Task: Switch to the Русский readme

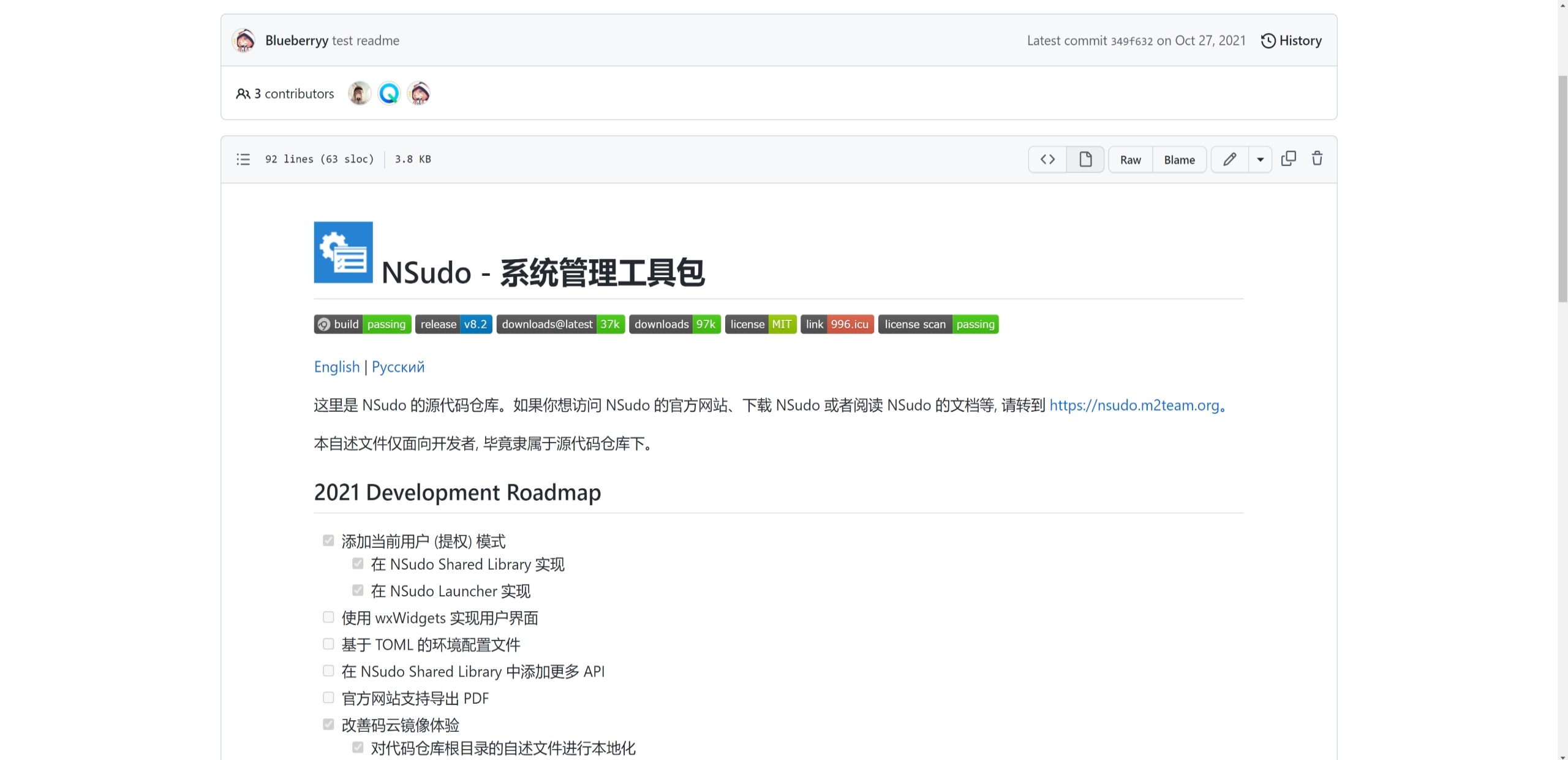Action: (398, 367)
